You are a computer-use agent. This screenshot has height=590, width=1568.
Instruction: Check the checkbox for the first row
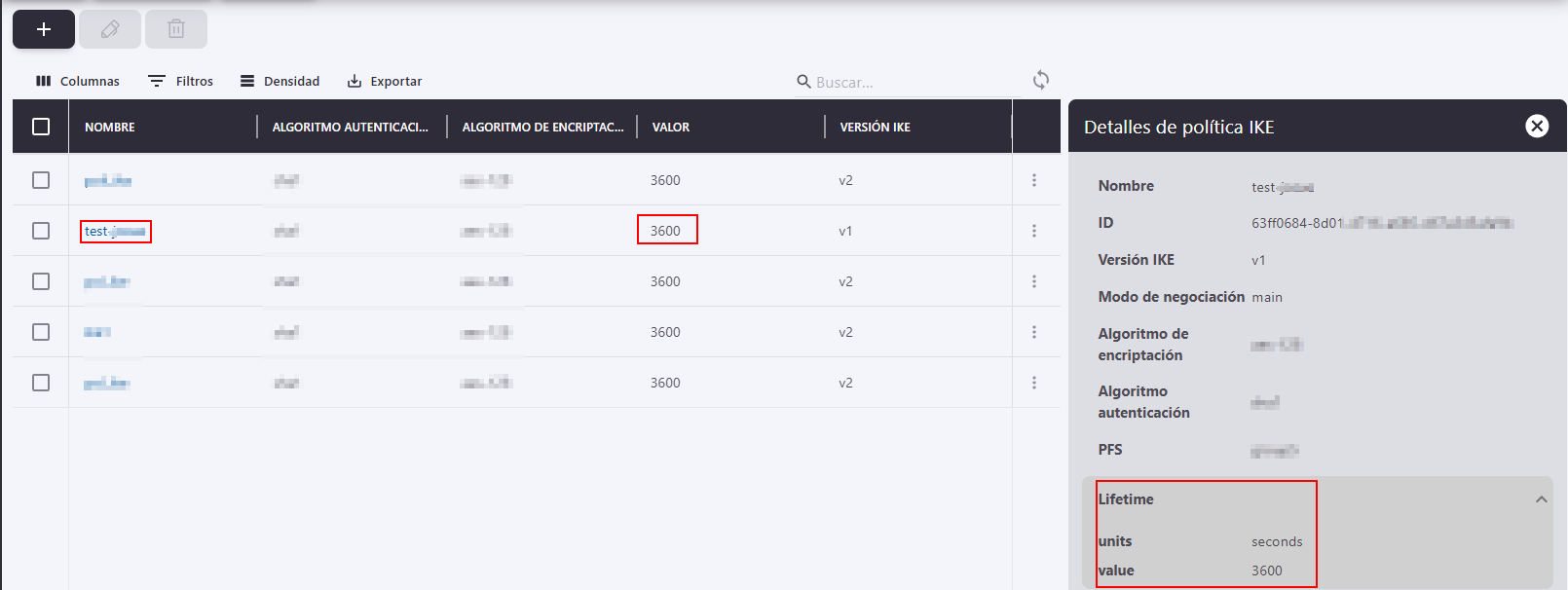tap(41, 180)
